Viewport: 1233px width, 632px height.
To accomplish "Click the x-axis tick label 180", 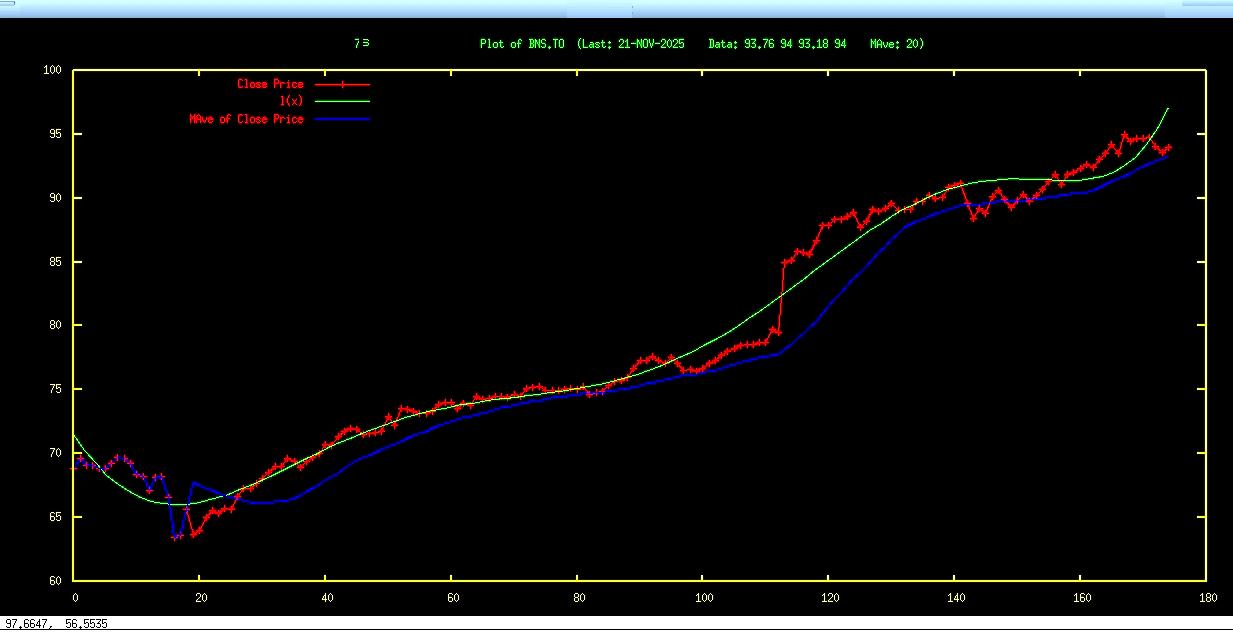I will (1206, 597).
